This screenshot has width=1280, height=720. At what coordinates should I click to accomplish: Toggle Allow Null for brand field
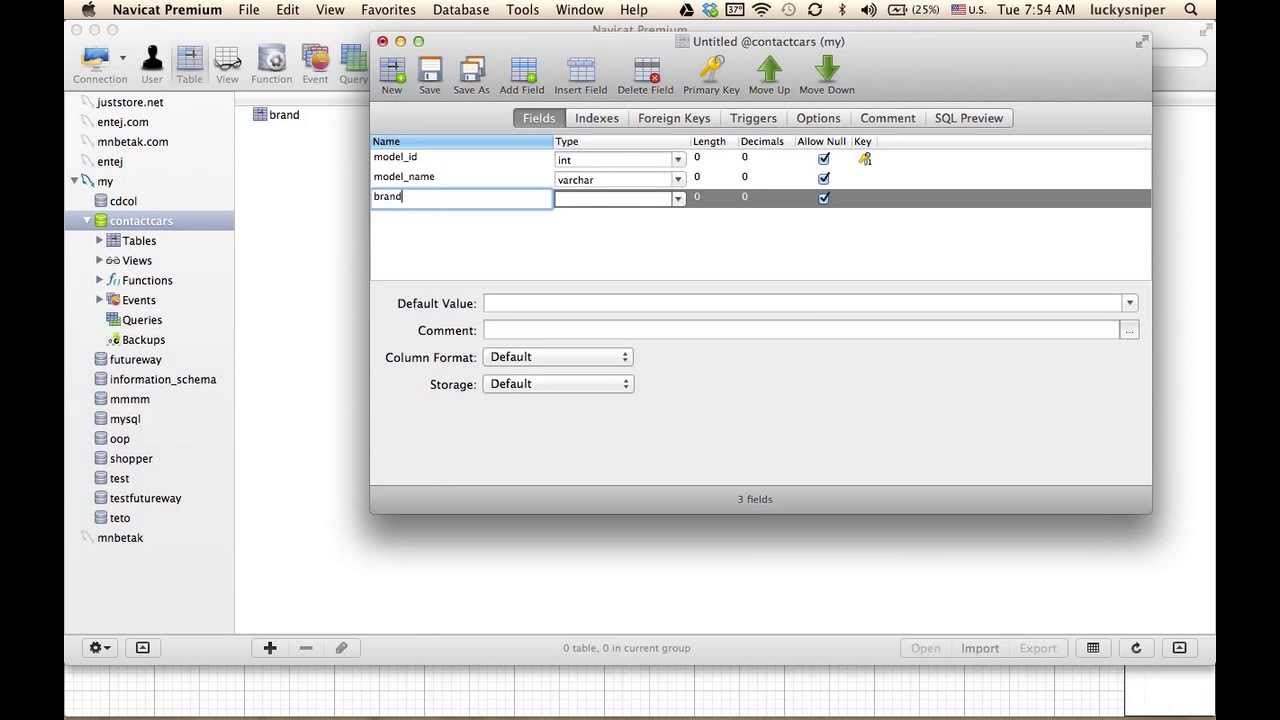tap(824, 198)
